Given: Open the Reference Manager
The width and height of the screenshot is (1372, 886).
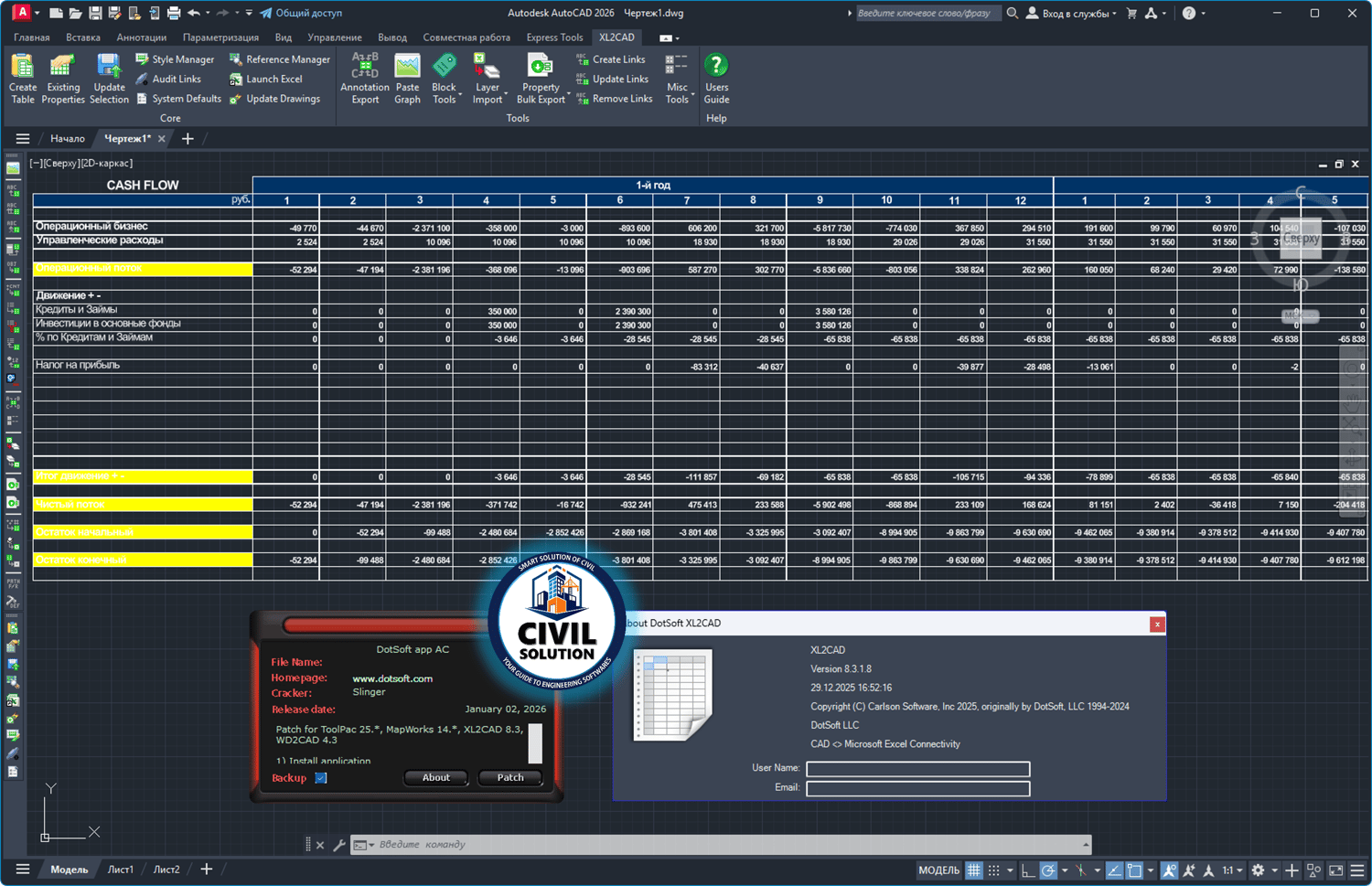Looking at the screenshot, I should click(279, 59).
